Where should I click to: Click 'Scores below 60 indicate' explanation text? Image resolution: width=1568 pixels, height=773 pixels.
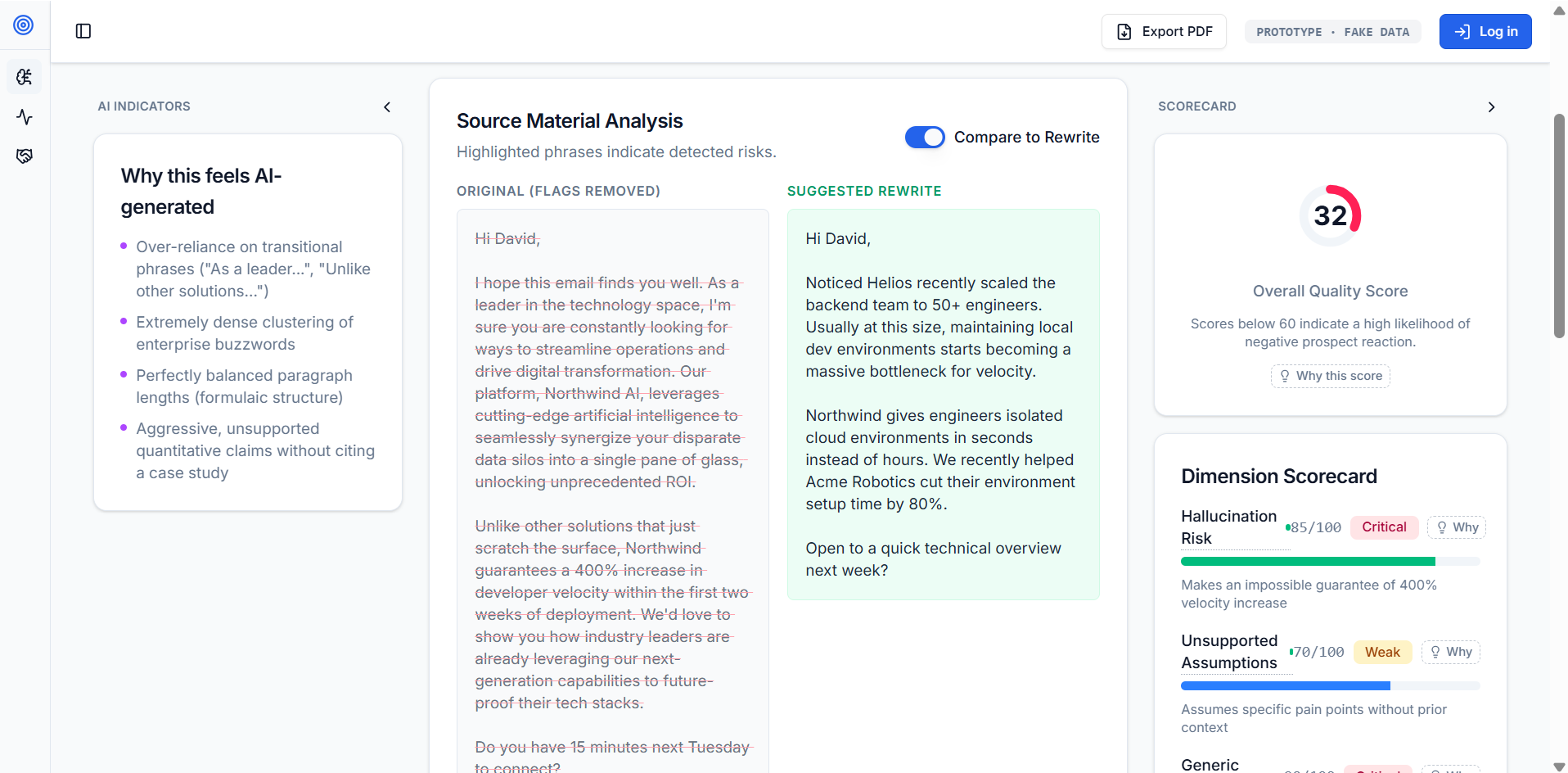click(1331, 333)
